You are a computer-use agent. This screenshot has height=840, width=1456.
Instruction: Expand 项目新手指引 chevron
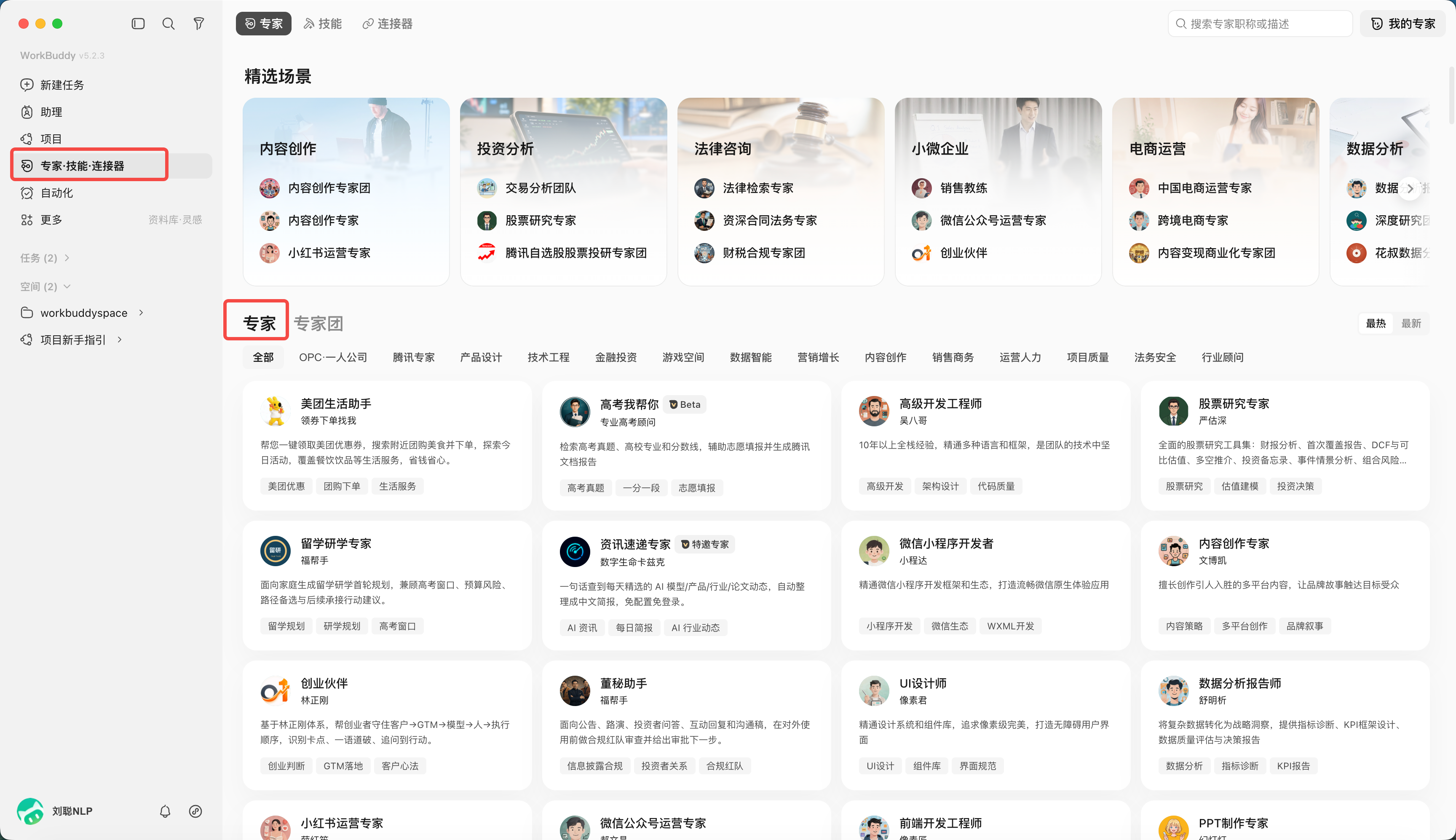click(x=119, y=340)
